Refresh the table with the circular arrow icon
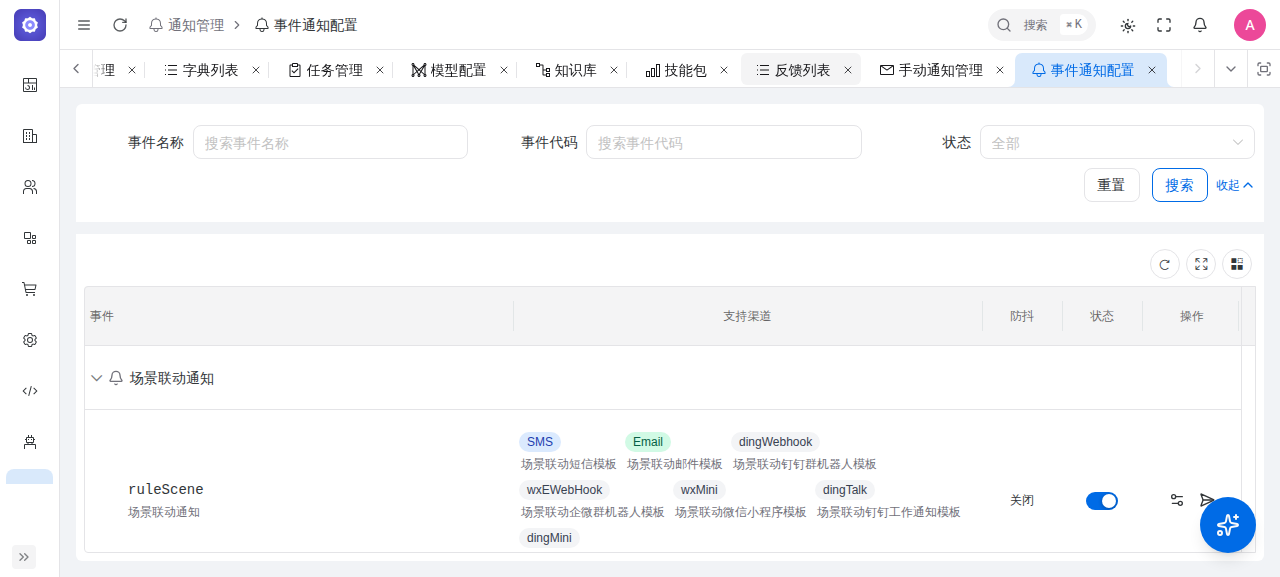Image resolution: width=1280 pixels, height=577 pixels. point(1164,264)
